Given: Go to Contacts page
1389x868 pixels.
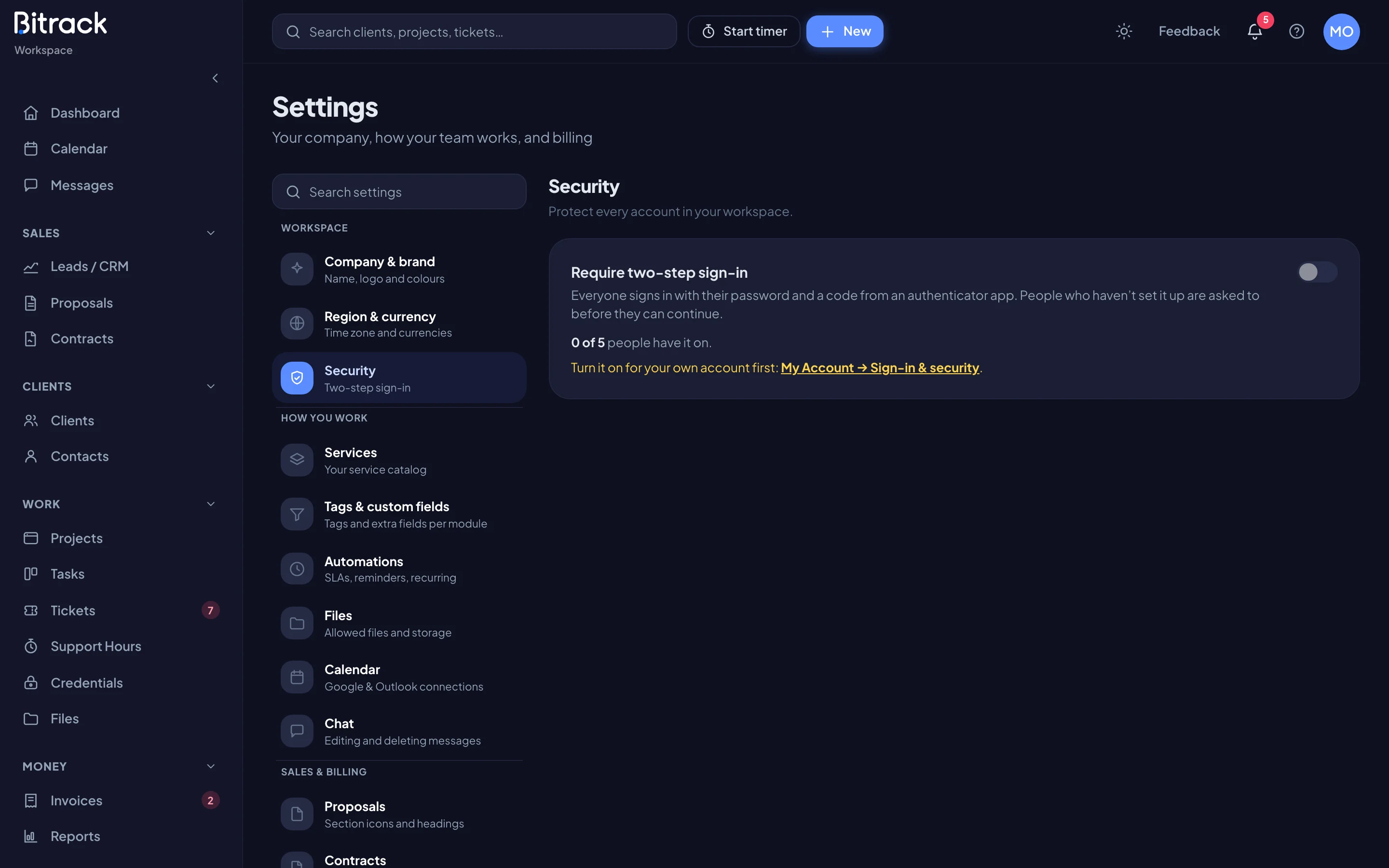Looking at the screenshot, I should tap(121, 456).
